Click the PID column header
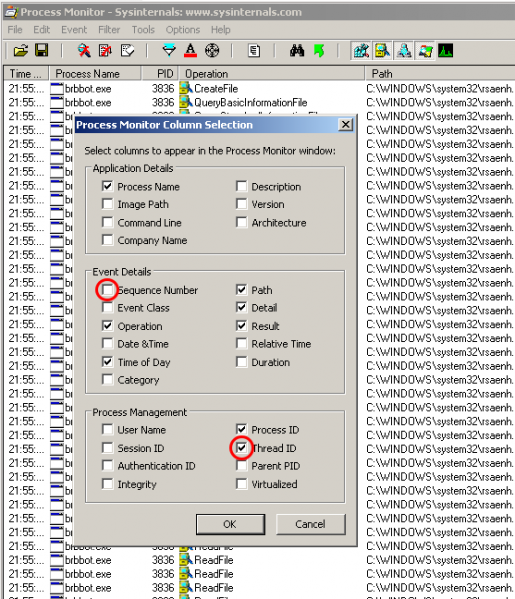This screenshot has height=599, width=515. coord(159,73)
